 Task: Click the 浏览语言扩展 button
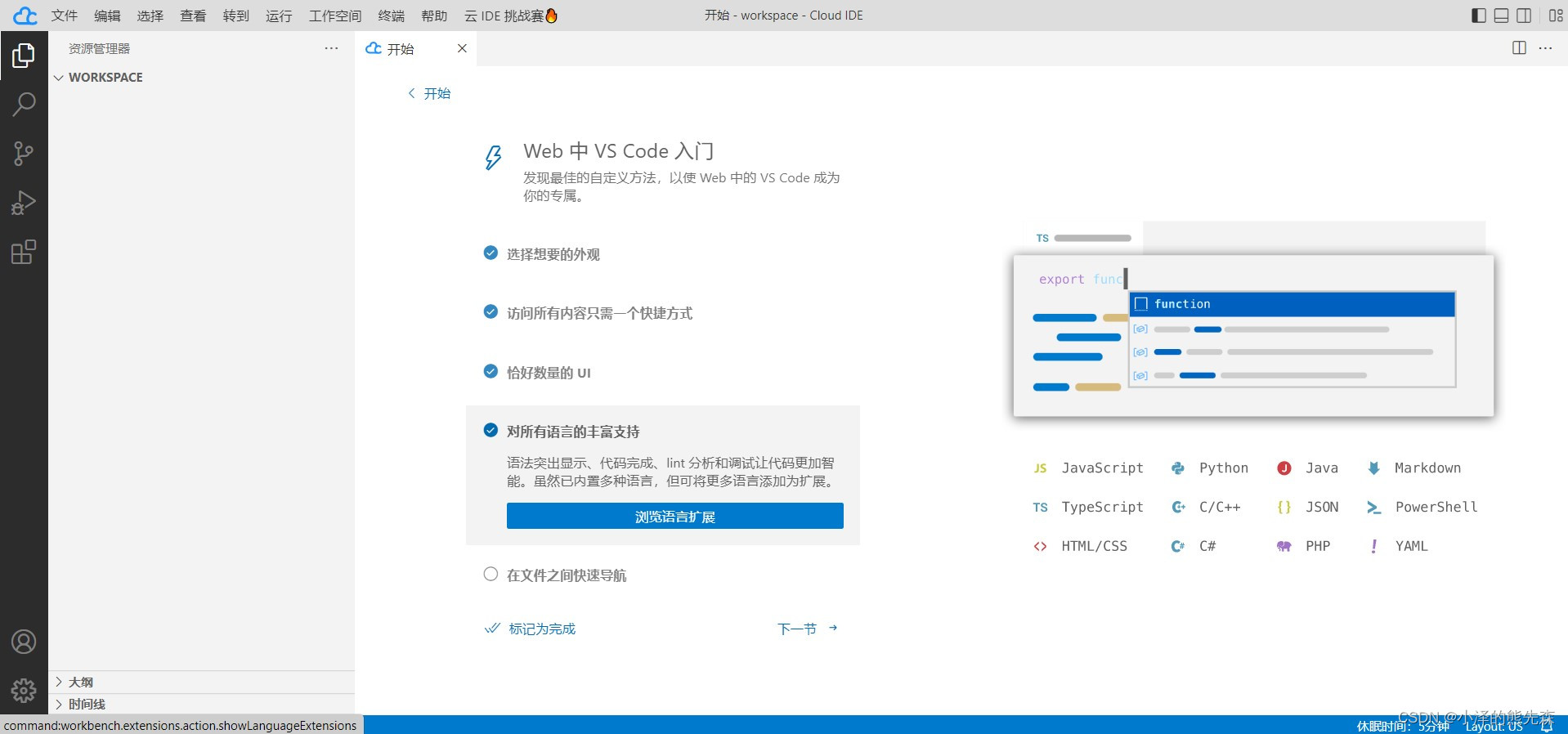674,516
